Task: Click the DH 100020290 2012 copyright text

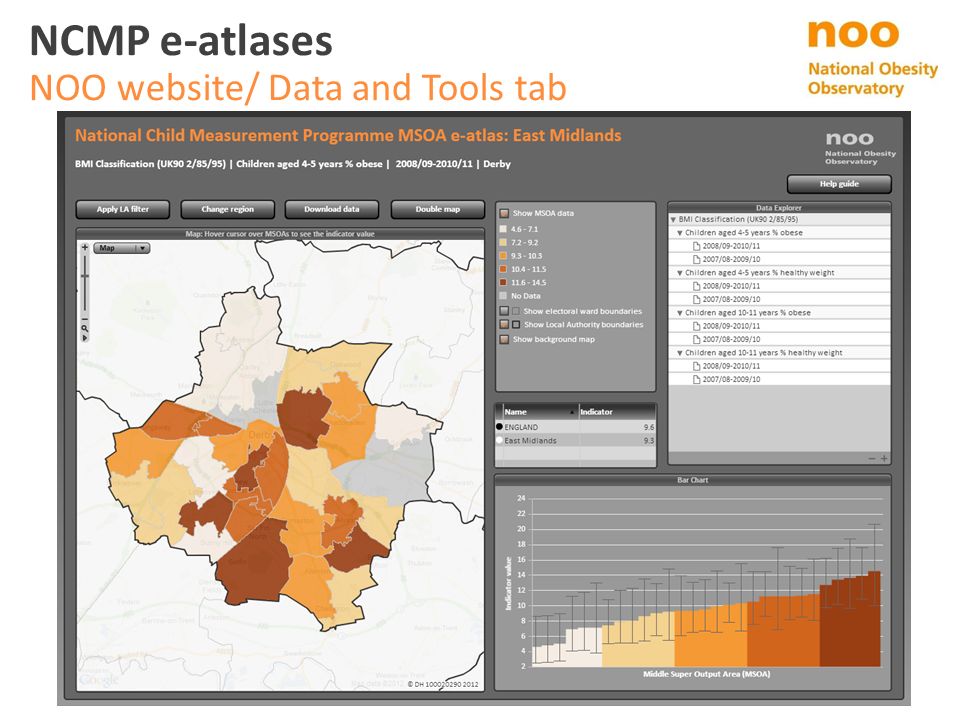Action: click(x=443, y=684)
